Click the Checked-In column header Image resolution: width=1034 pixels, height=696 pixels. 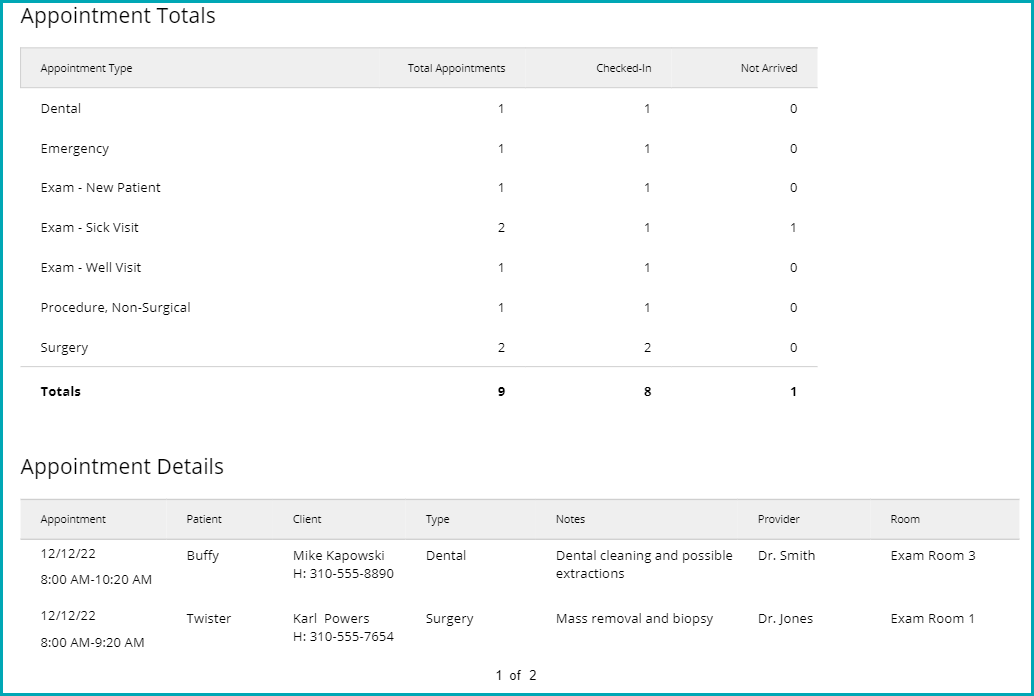[624, 69]
